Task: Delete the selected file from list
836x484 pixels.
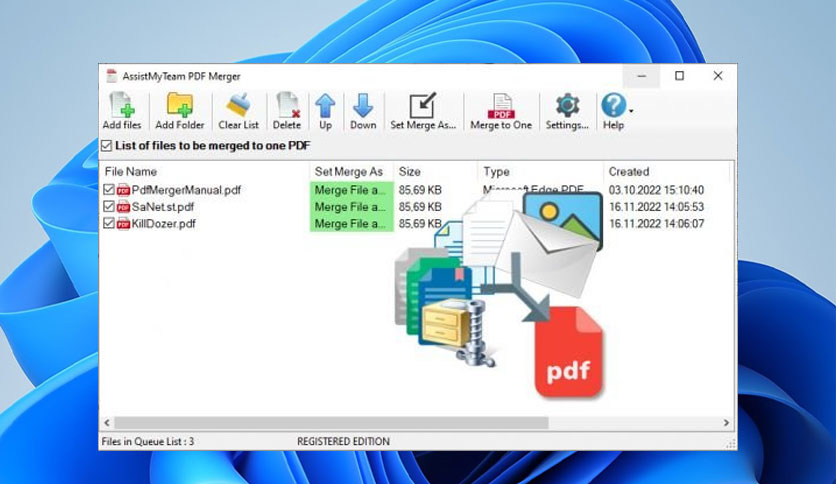Action: click(x=287, y=111)
